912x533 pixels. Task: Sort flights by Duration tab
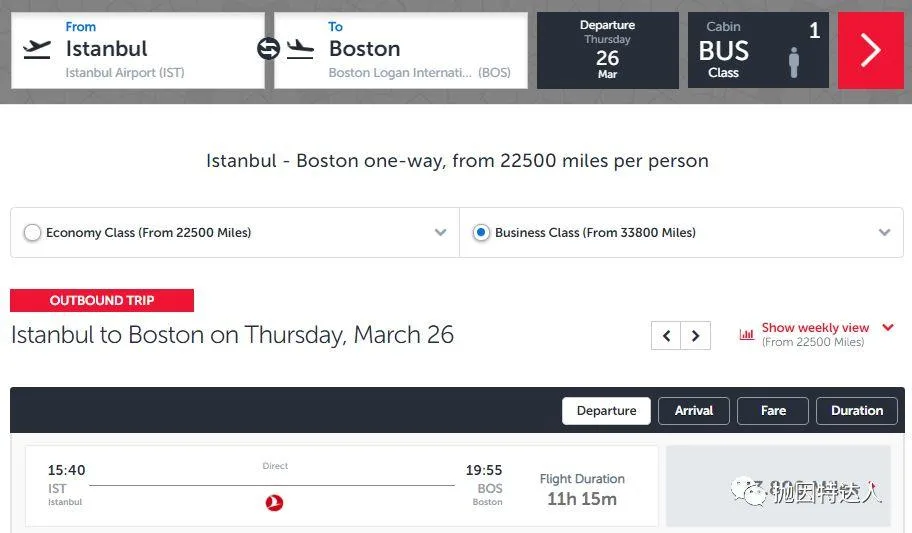click(857, 411)
